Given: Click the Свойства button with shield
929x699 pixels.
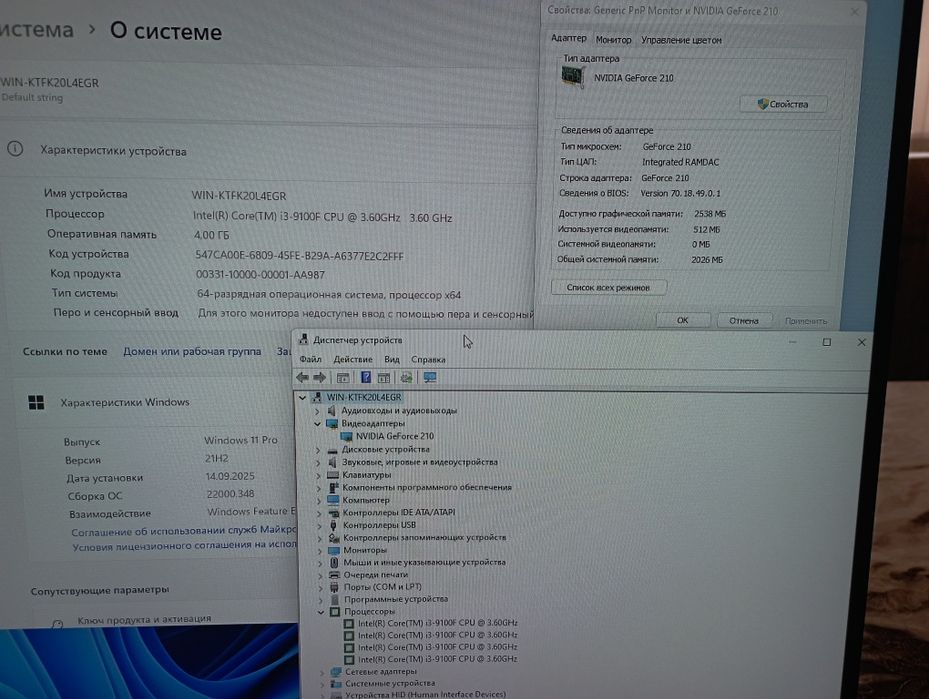Looking at the screenshot, I should (783, 104).
